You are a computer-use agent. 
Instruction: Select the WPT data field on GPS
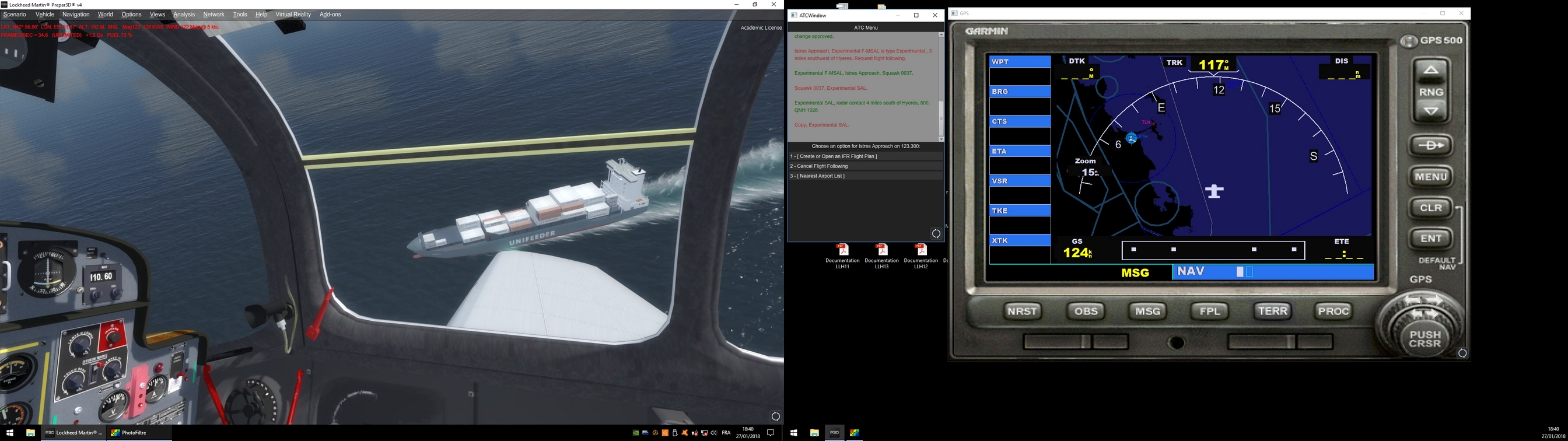(1020, 69)
